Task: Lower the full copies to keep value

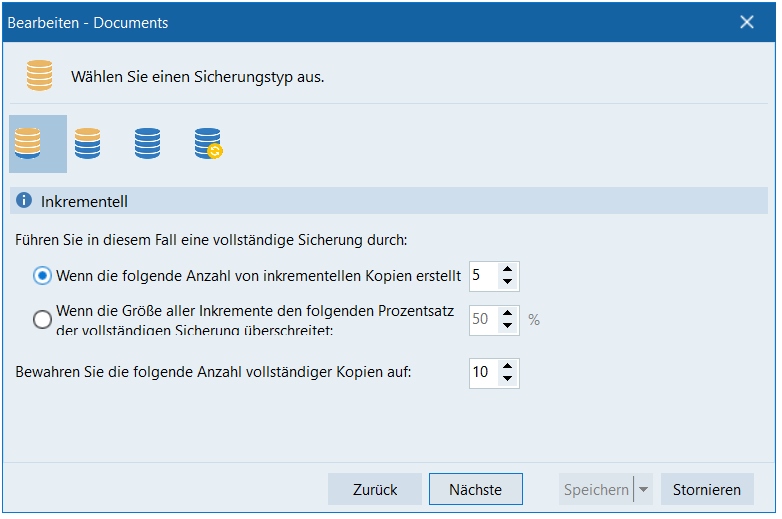Action: point(508,379)
